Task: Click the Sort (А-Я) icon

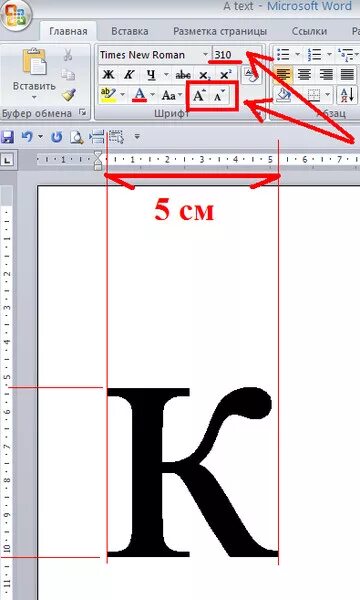Action: (x=347, y=95)
